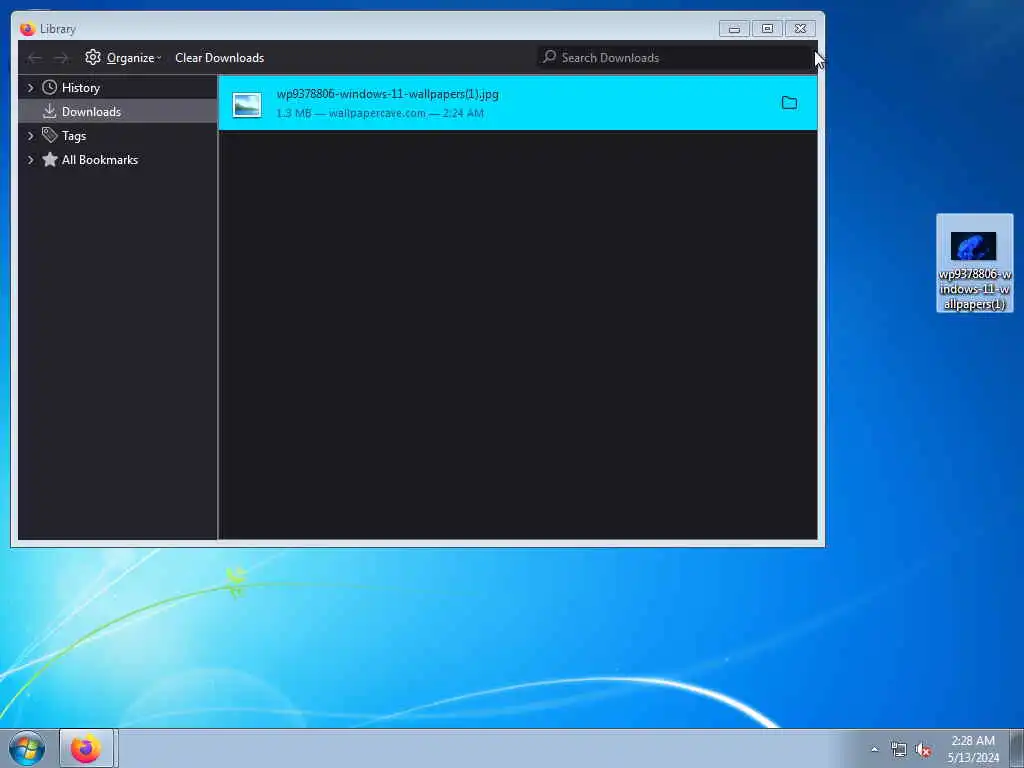Select wp9378806-windows-11-wallpapers(1).jpg download entry
The height and width of the screenshot is (768, 1024).
click(x=518, y=103)
